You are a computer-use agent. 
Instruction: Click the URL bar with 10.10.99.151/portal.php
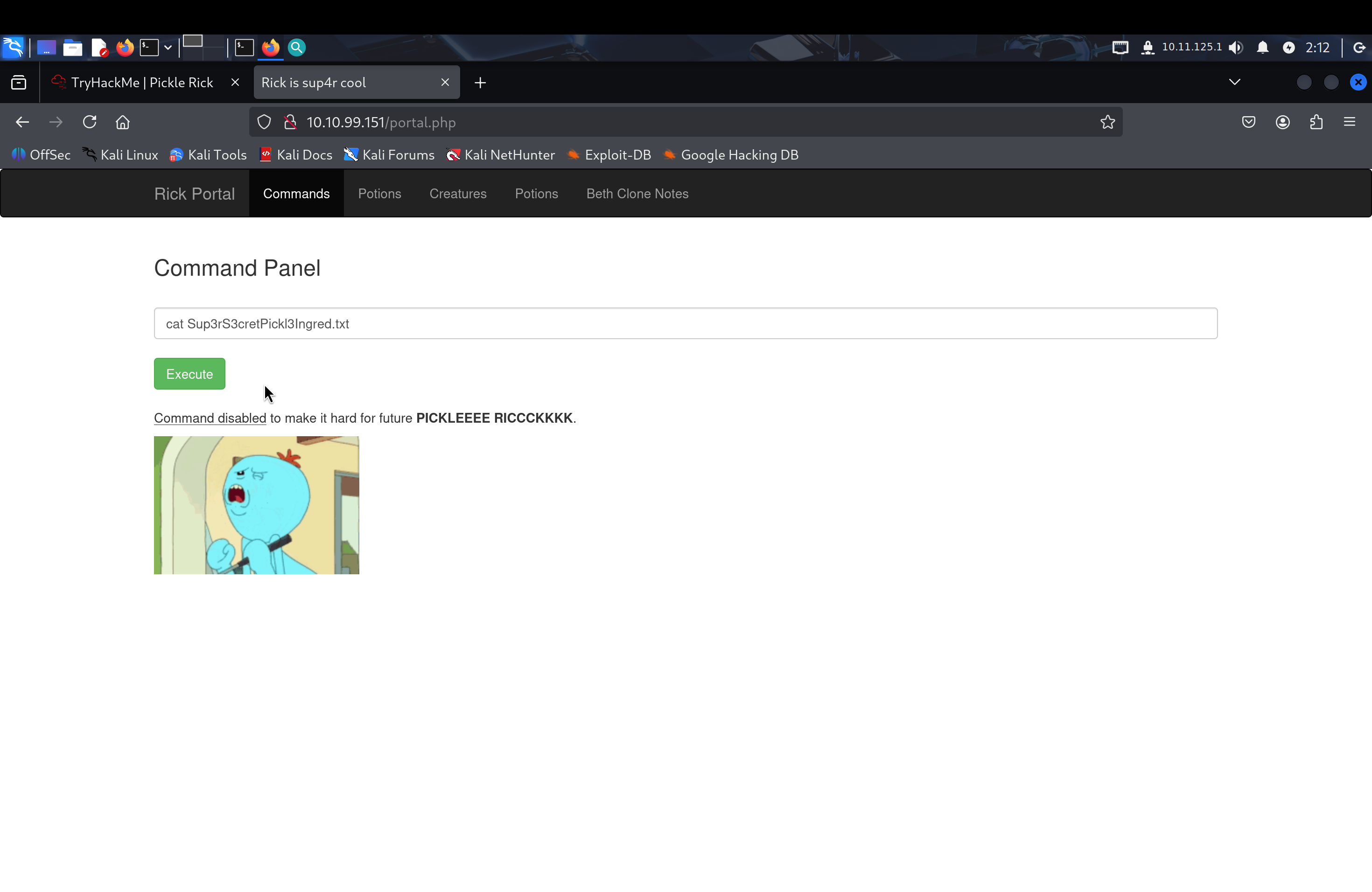pos(686,122)
